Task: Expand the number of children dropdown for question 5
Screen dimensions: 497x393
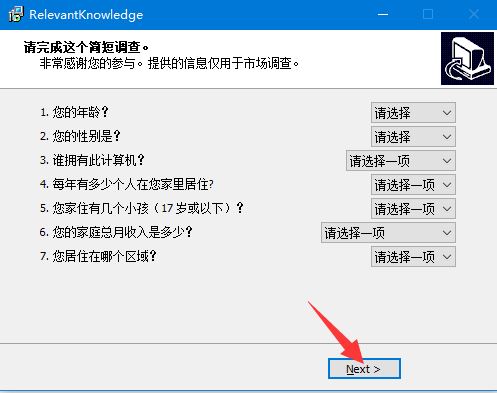Action: 413,209
